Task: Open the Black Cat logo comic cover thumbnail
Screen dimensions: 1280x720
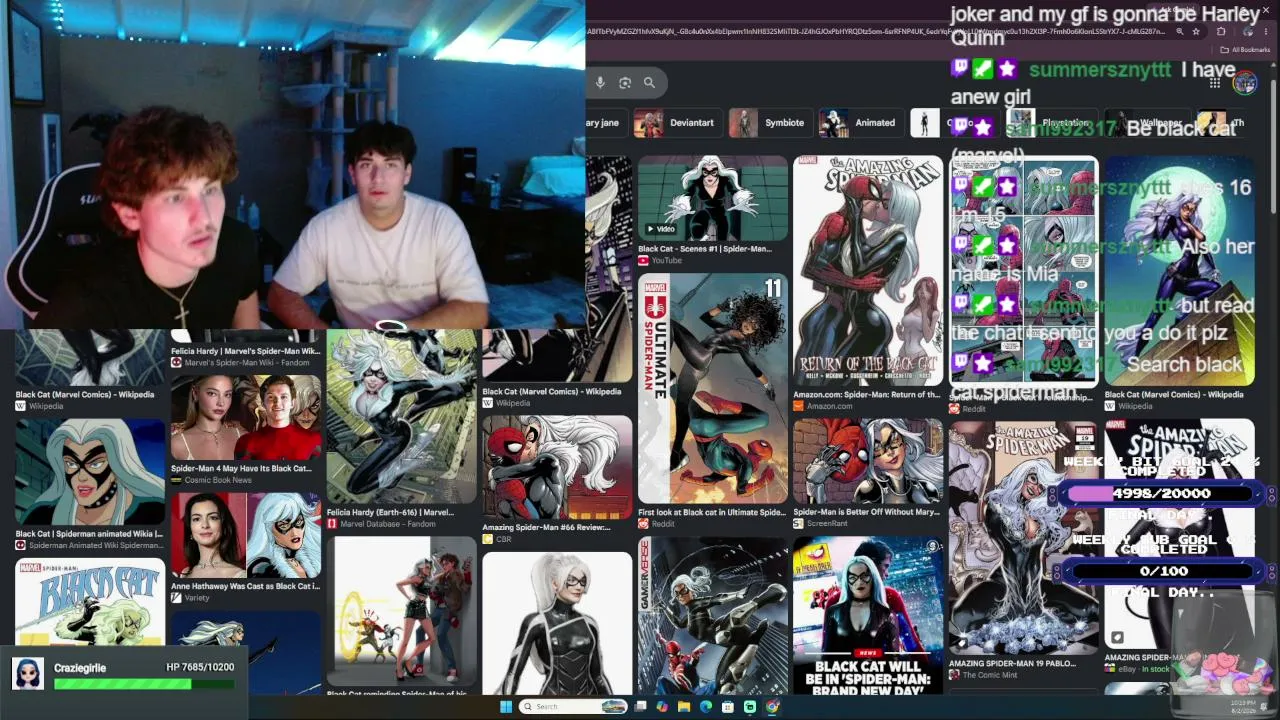Action: (x=90, y=601)
